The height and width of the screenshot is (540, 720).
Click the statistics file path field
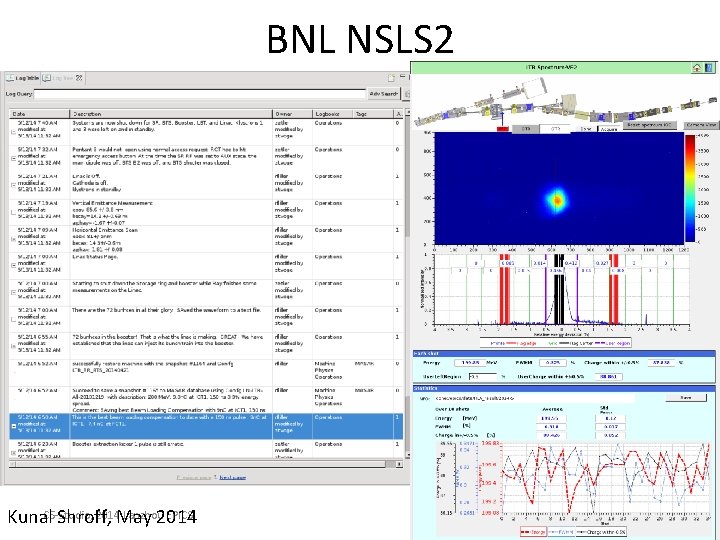[534, 398]
